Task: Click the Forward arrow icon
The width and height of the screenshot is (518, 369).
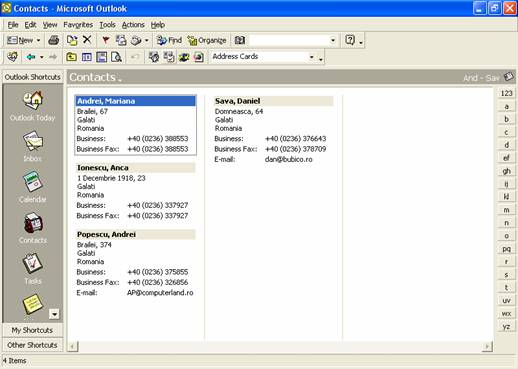Action: coord(53,57)
